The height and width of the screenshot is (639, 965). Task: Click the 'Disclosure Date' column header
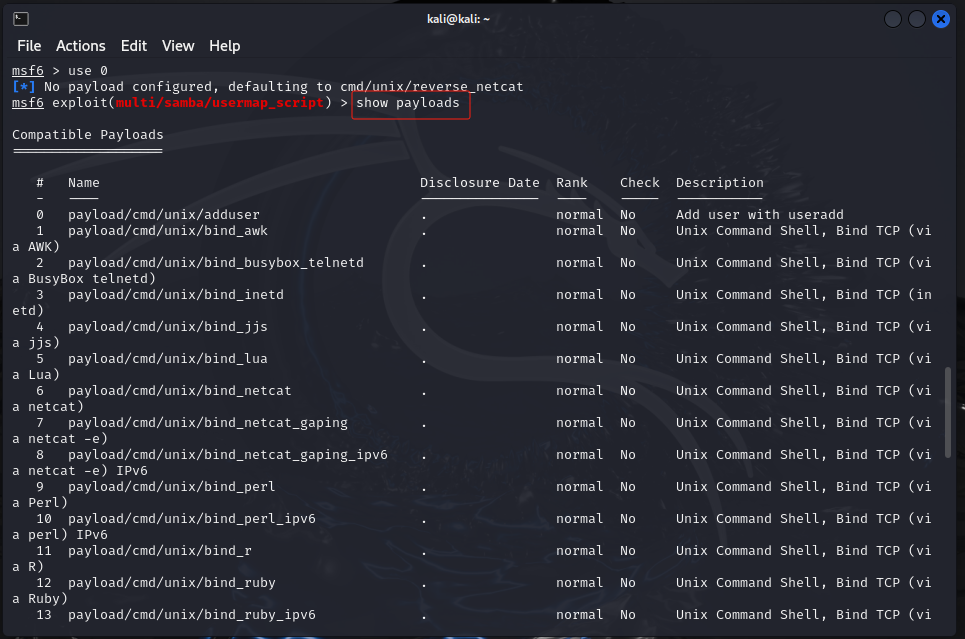point(479,183)
